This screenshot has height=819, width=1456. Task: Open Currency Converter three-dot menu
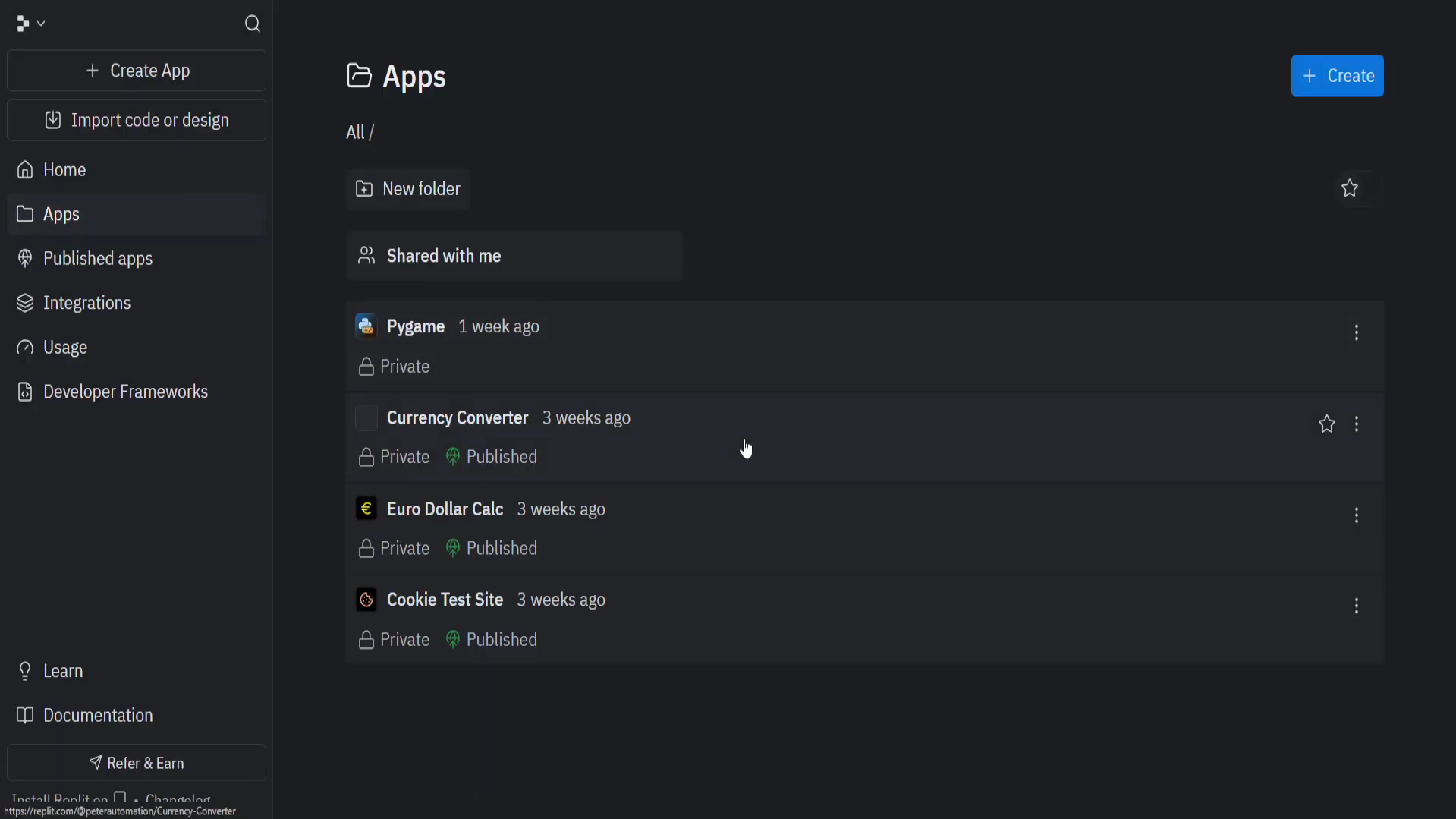[1356, 424]
